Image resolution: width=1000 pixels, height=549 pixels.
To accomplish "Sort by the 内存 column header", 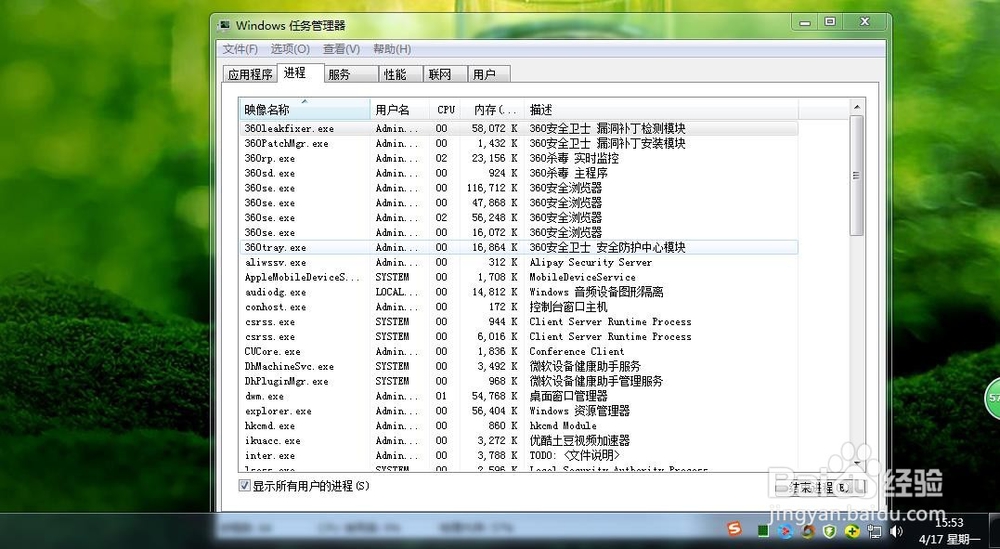I will [x=493, y=110].
